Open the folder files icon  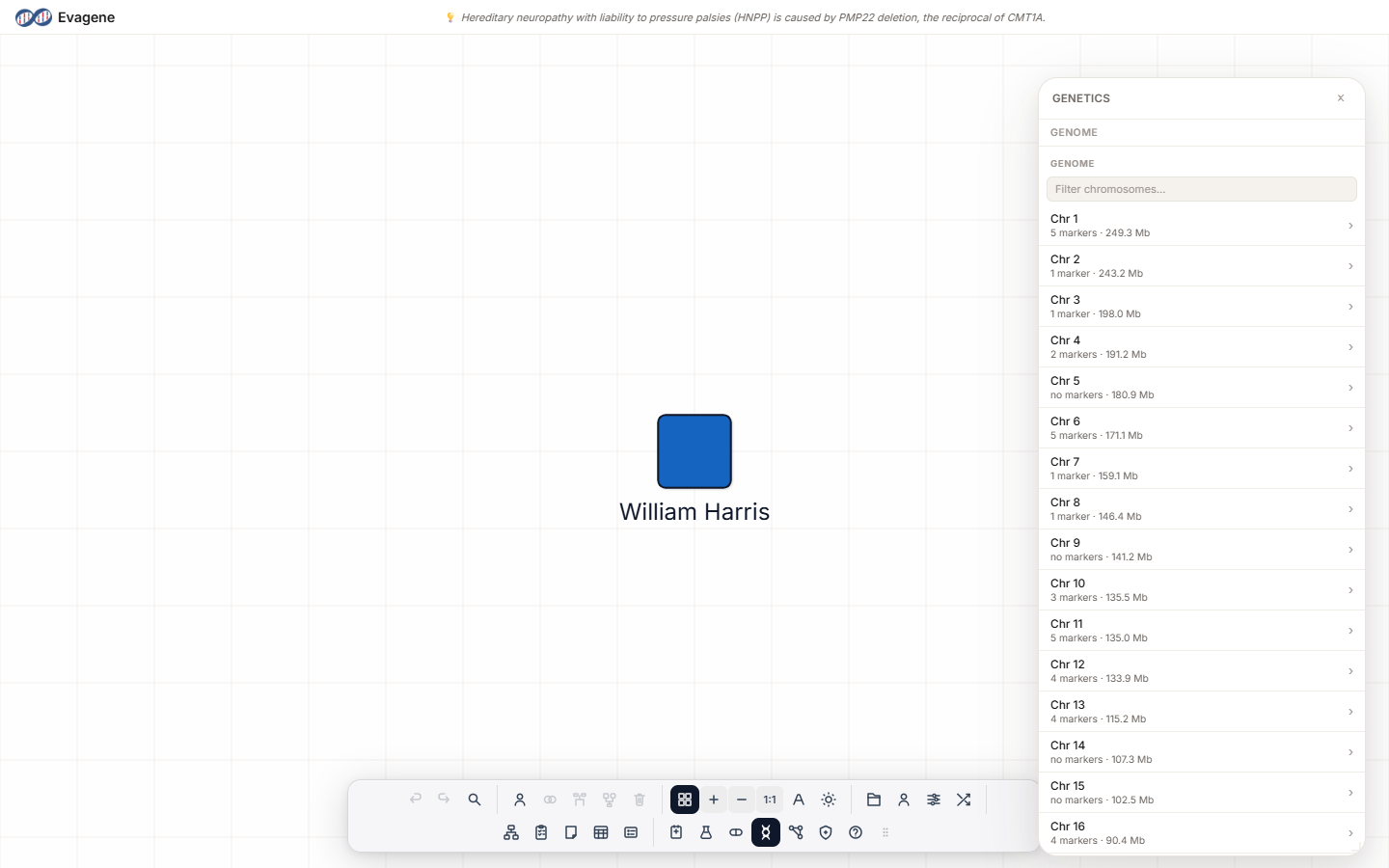[x=874, y=800]
